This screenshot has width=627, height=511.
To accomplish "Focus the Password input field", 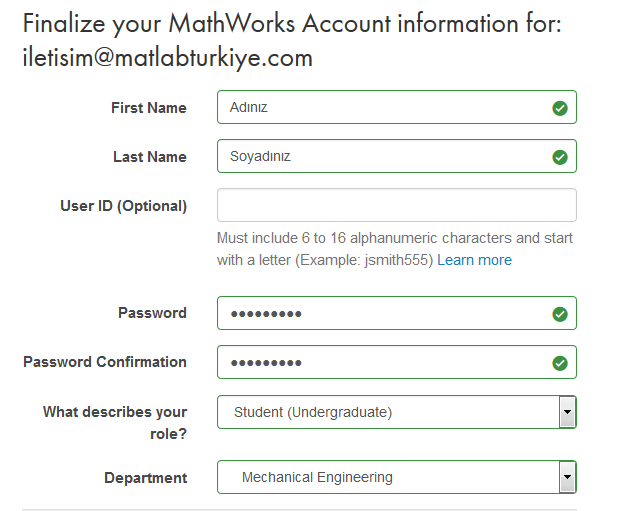I will click(x=397, y=313).
